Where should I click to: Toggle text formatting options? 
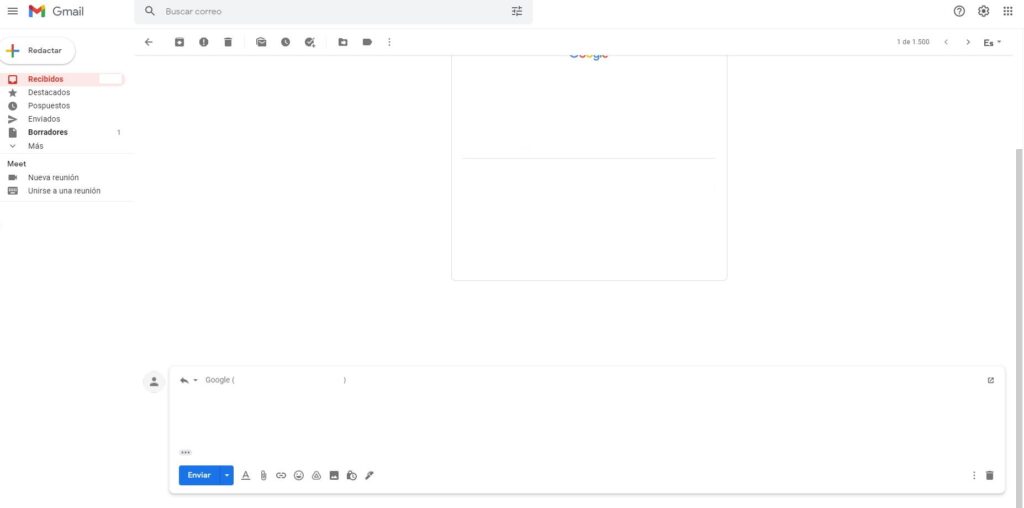(245, 475)
